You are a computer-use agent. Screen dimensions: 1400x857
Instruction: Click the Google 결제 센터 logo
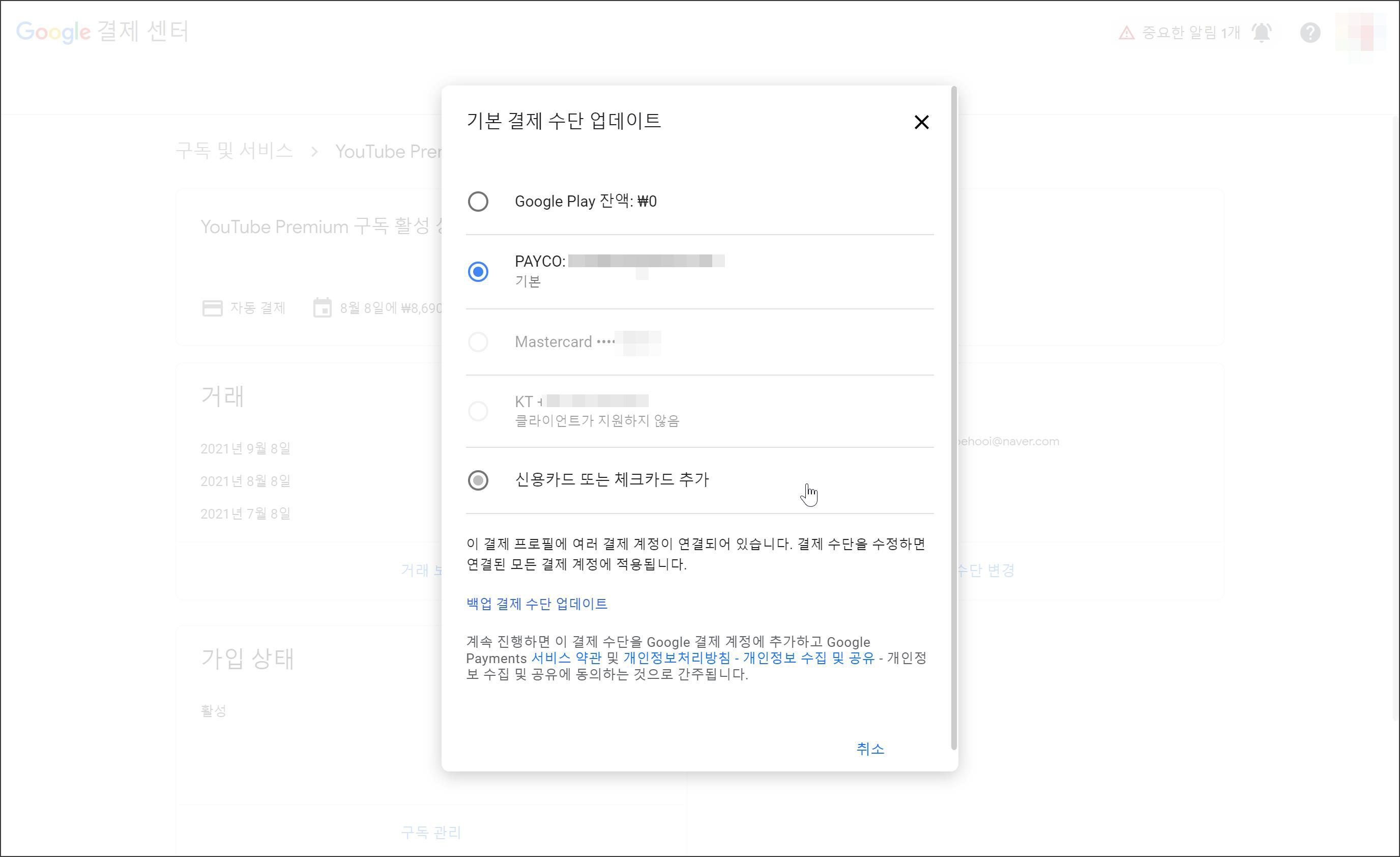click(x=102, y=31)
